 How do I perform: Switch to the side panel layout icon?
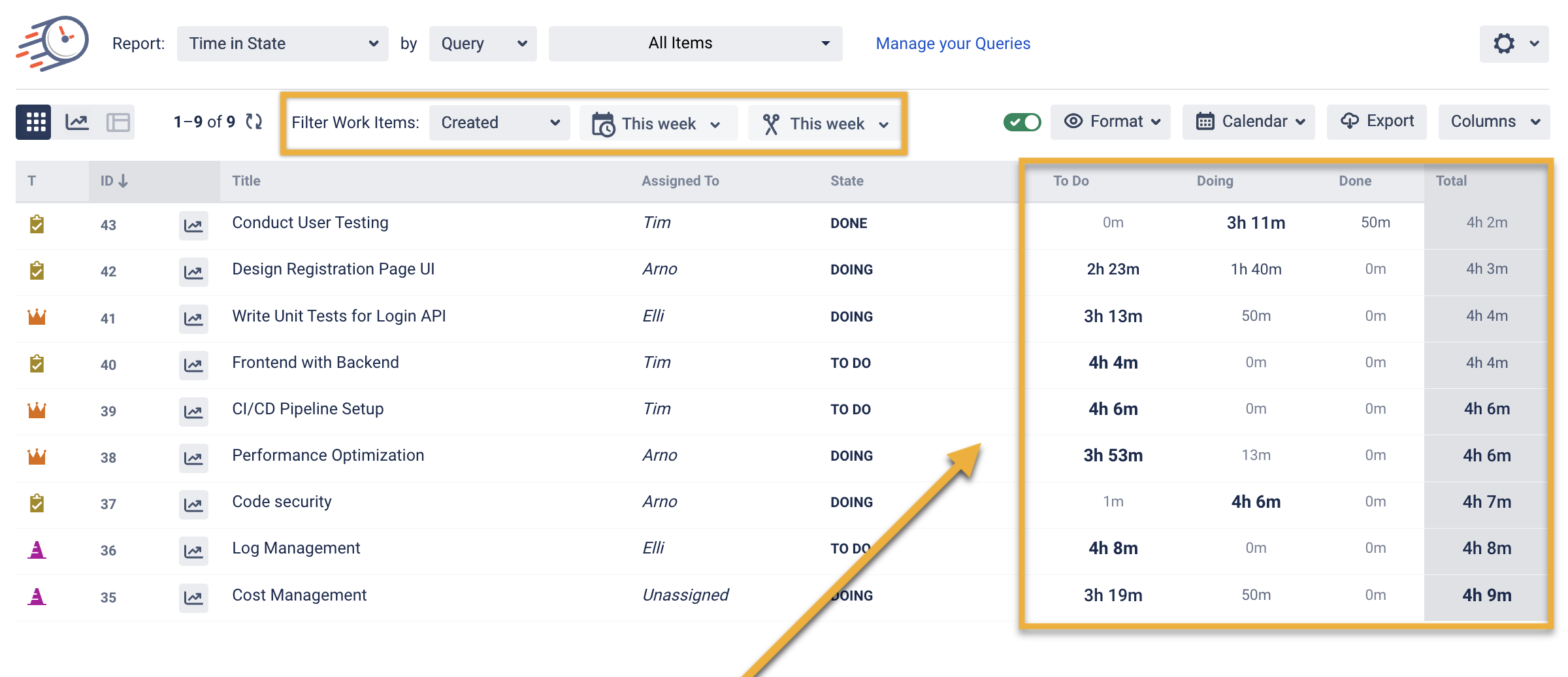pos(118,122)
